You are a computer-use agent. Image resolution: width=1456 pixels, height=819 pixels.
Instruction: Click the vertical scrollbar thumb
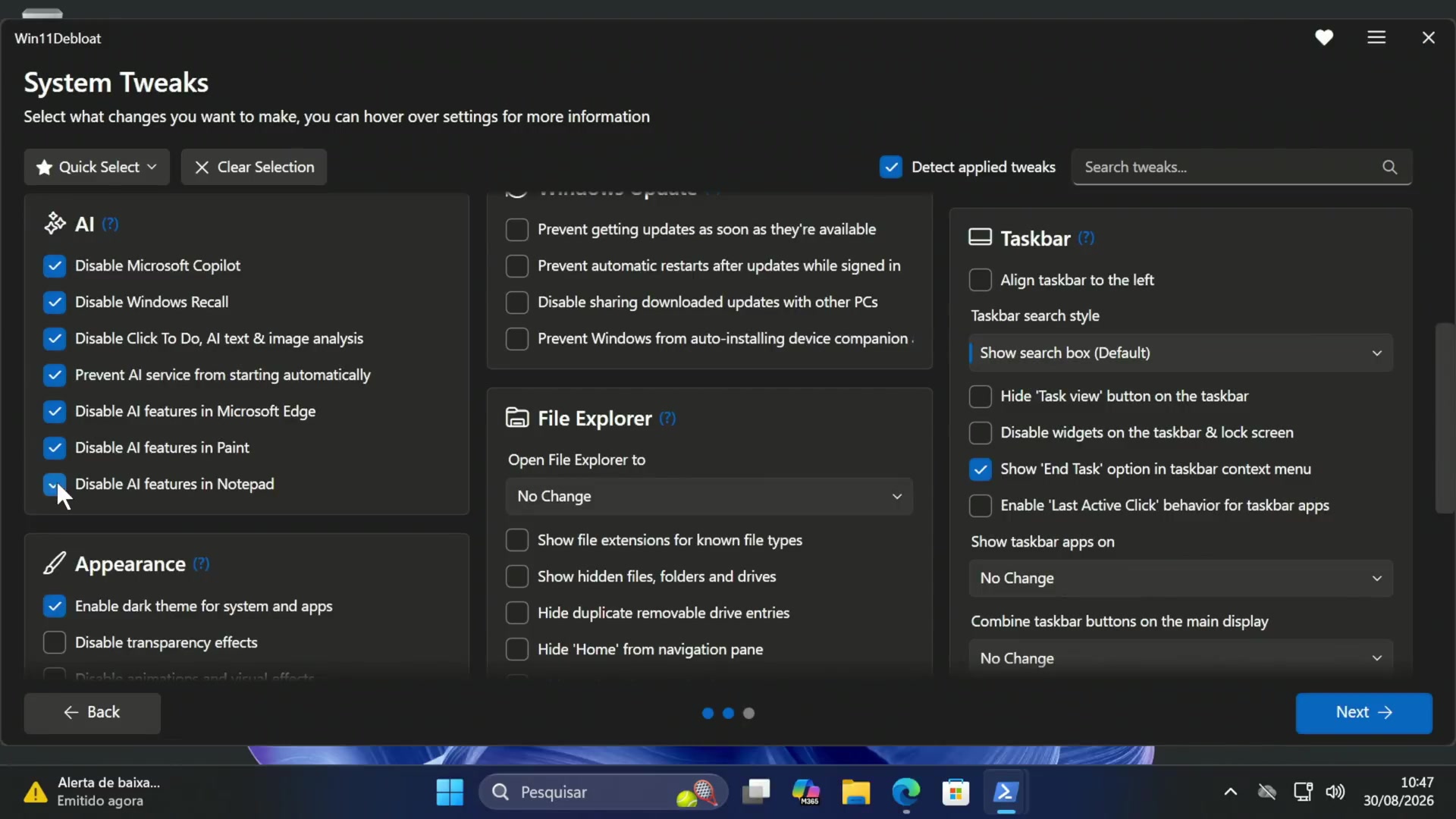click(1445, 419)
